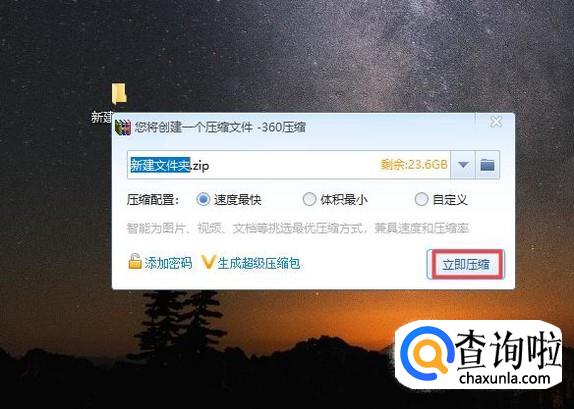Select the 新建 folder icon on desktop
The height and width of the screenshot is (409, 574).
tap(119, 93)
